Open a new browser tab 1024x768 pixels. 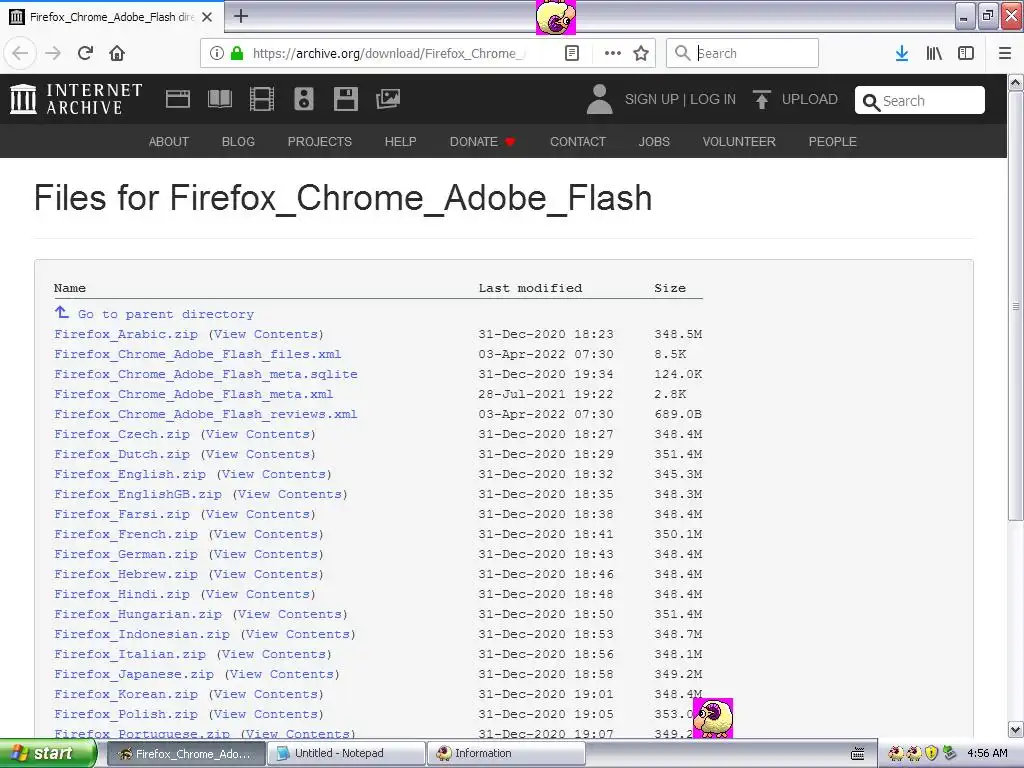[241, 16]
